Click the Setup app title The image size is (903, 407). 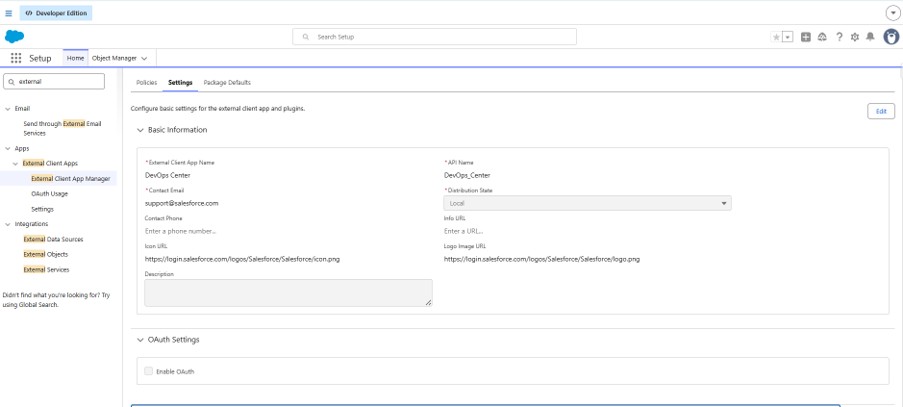[x=40, y=58]
